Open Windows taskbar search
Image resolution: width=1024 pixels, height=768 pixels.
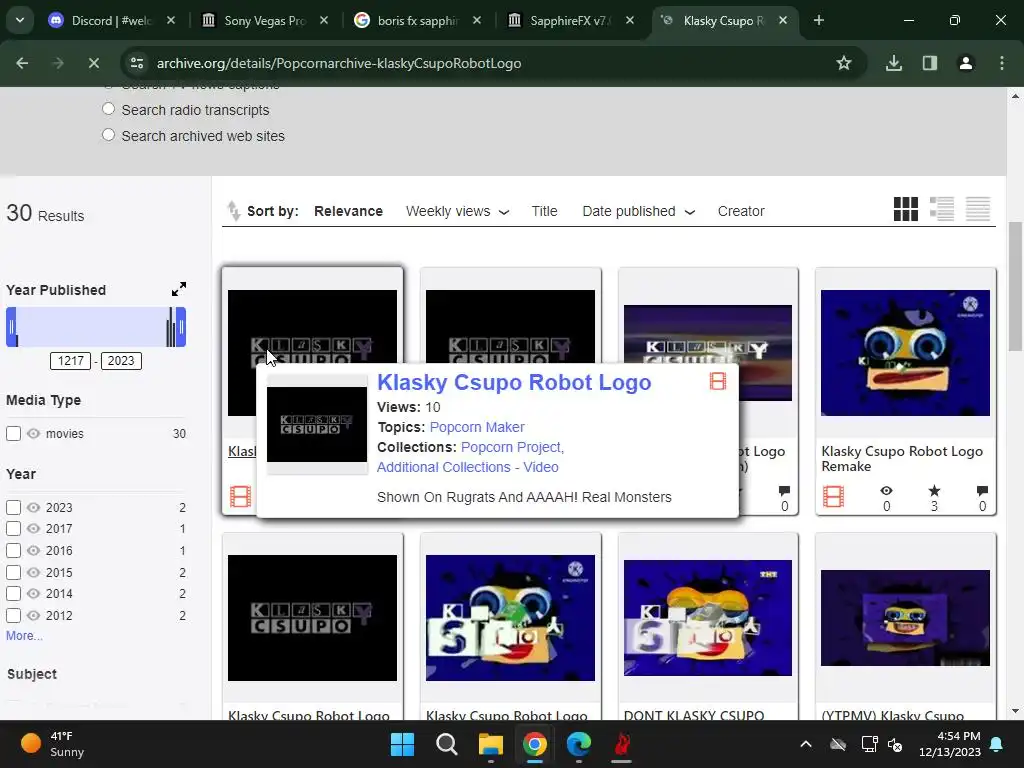click(447, 744)
